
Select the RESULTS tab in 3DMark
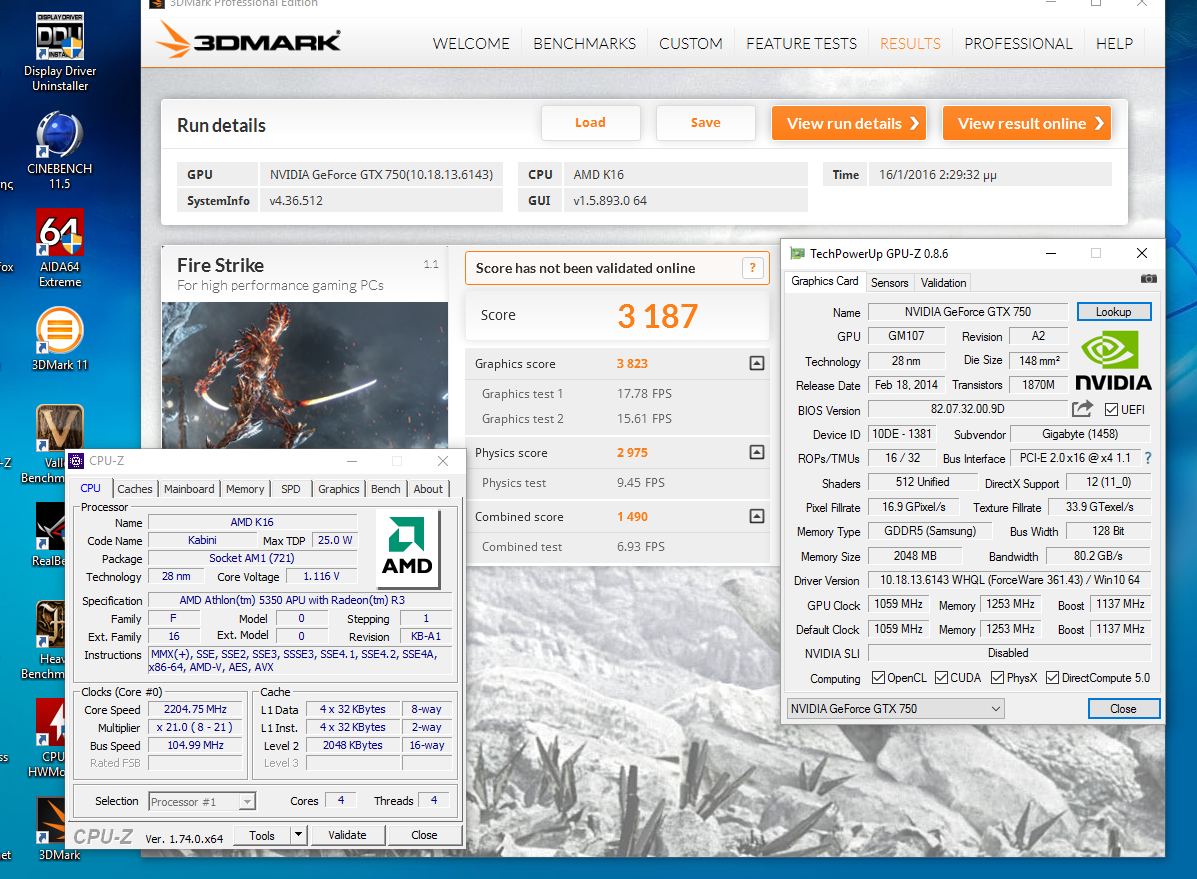coord(910,44)
